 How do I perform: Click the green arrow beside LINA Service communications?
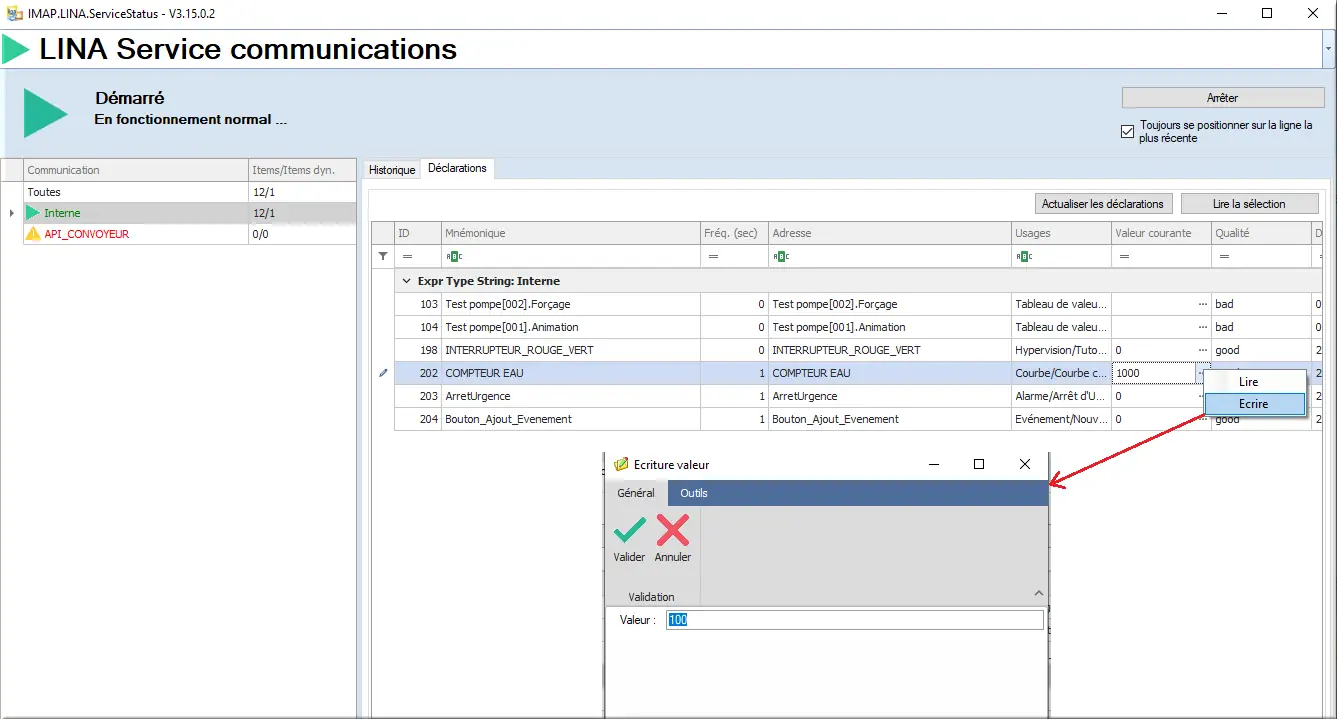click(15, 49)
